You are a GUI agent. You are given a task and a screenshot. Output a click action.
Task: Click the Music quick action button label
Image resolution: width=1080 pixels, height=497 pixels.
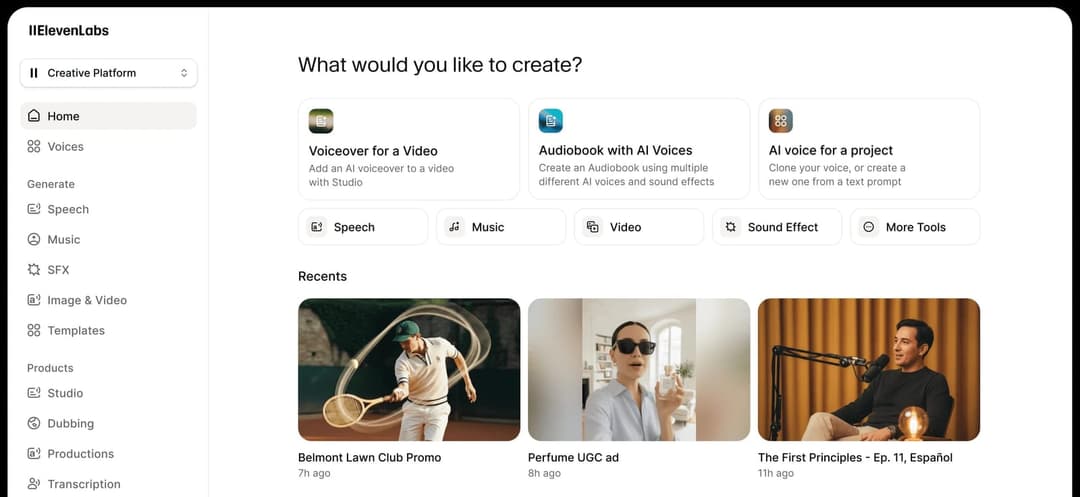488,227
